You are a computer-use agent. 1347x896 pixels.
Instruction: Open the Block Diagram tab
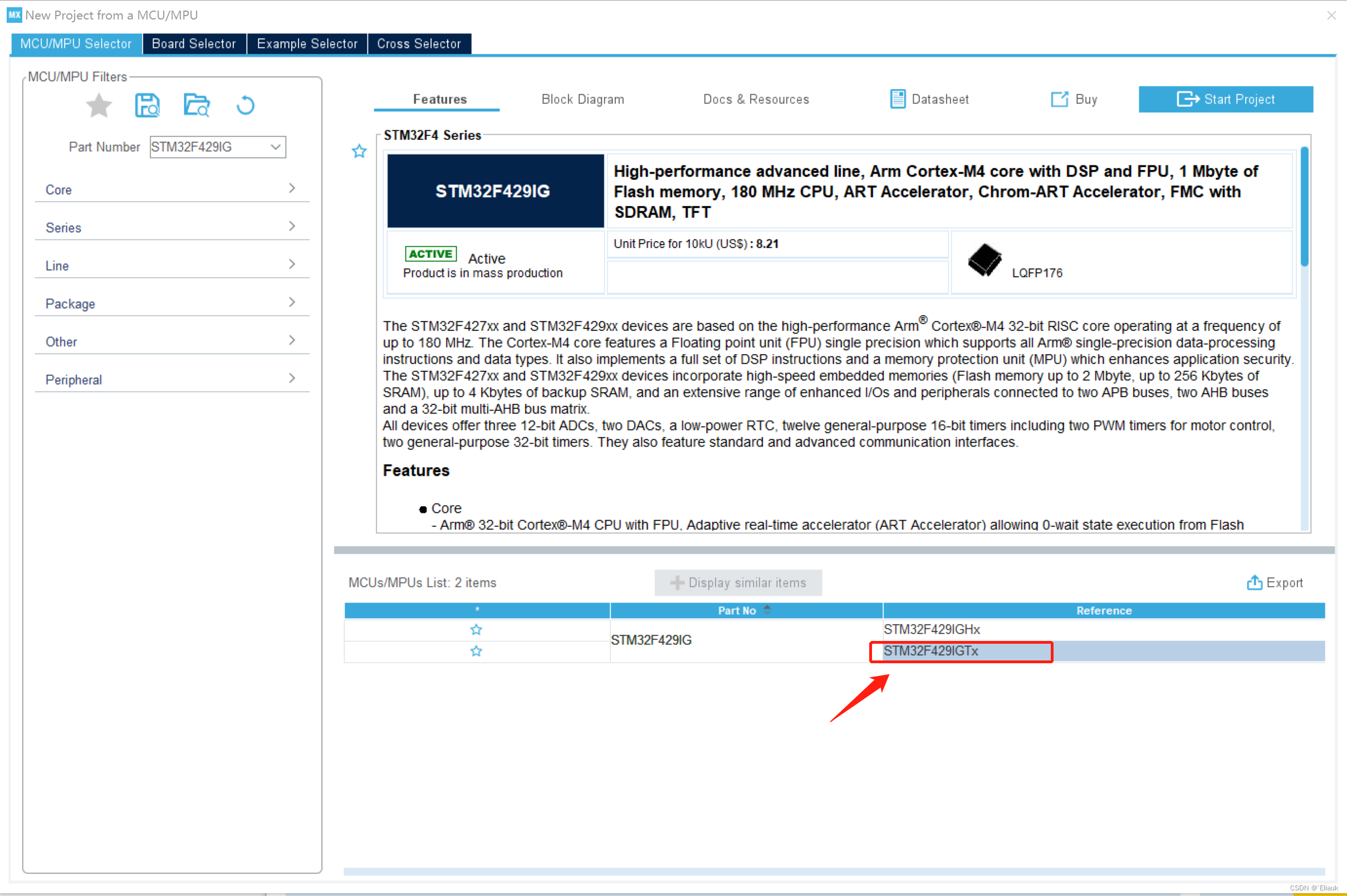[582, 100]
